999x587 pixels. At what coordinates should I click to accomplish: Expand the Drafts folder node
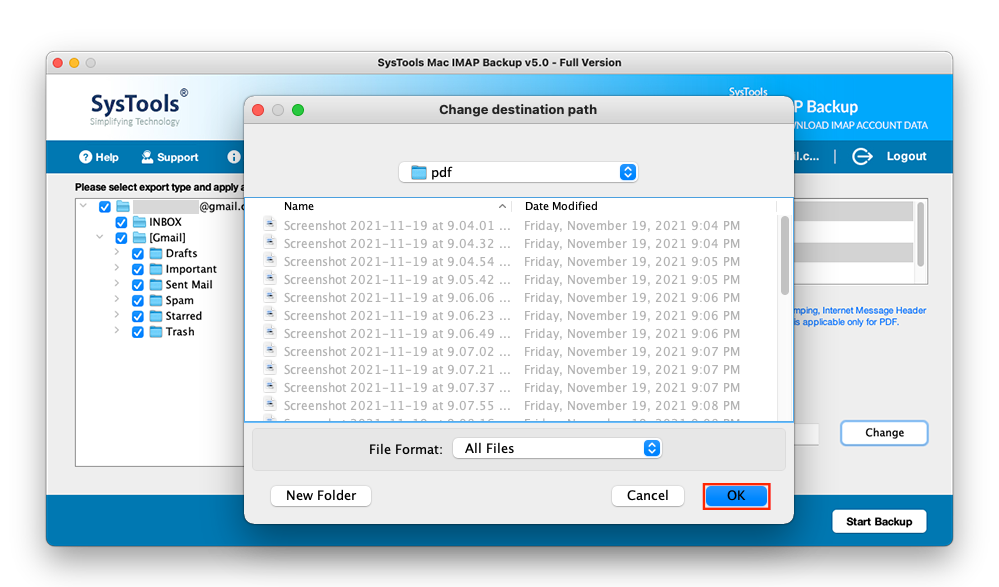[117, 252]
